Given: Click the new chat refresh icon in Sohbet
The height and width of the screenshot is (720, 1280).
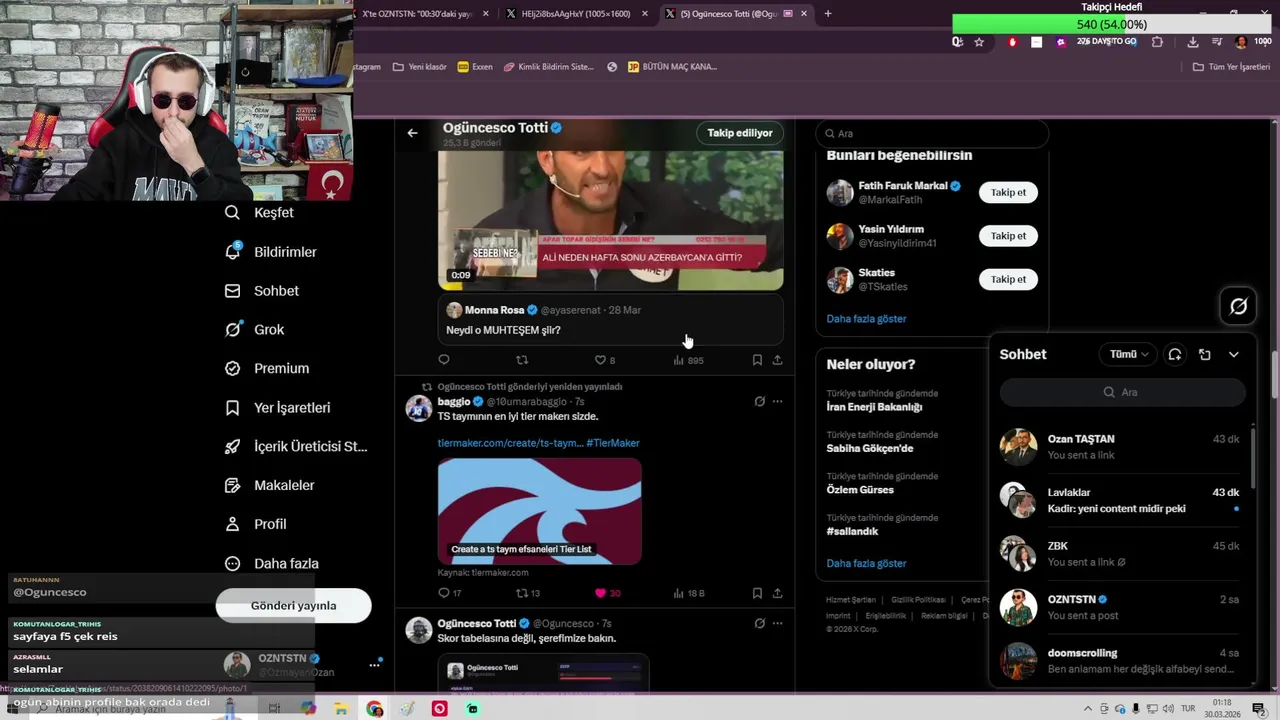Looking at the screenshot, I should (x=1175, y=354).
